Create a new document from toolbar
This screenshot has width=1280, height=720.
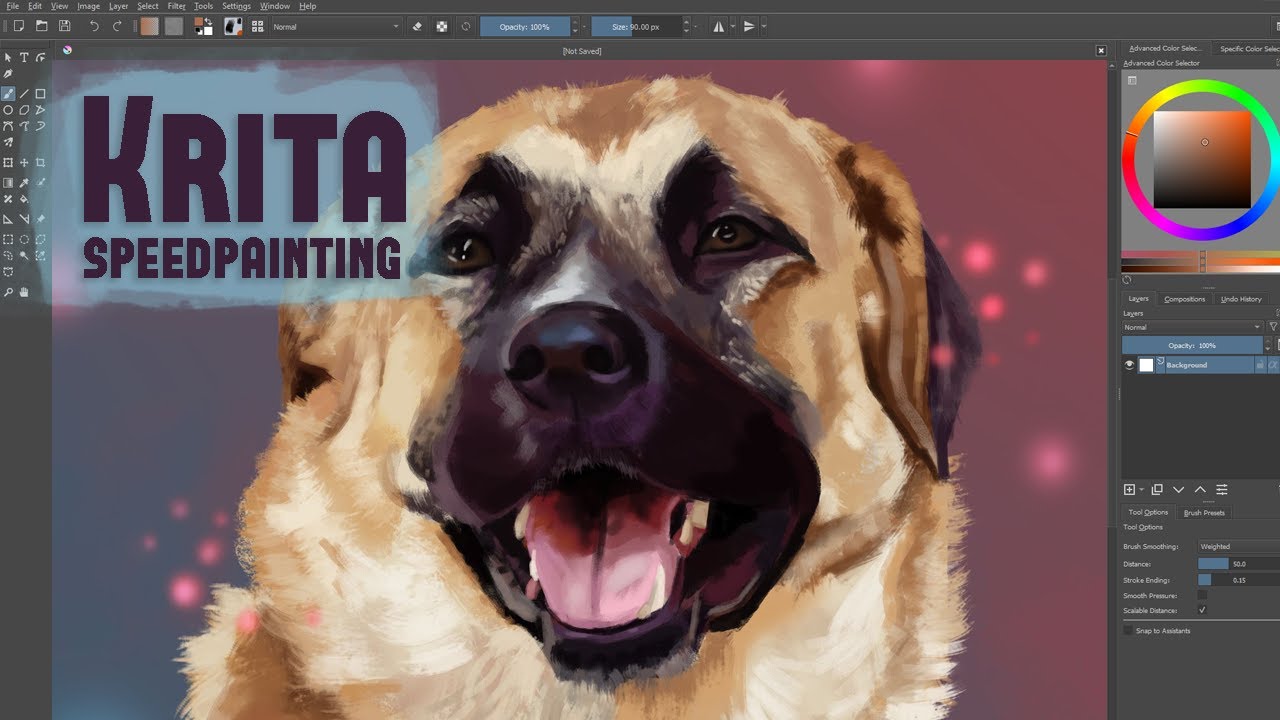18,26
